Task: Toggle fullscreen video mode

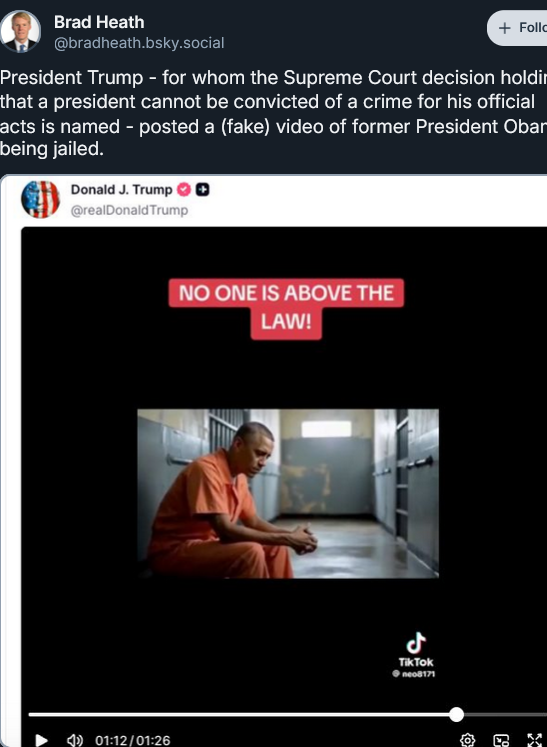Action: (535, 740)
